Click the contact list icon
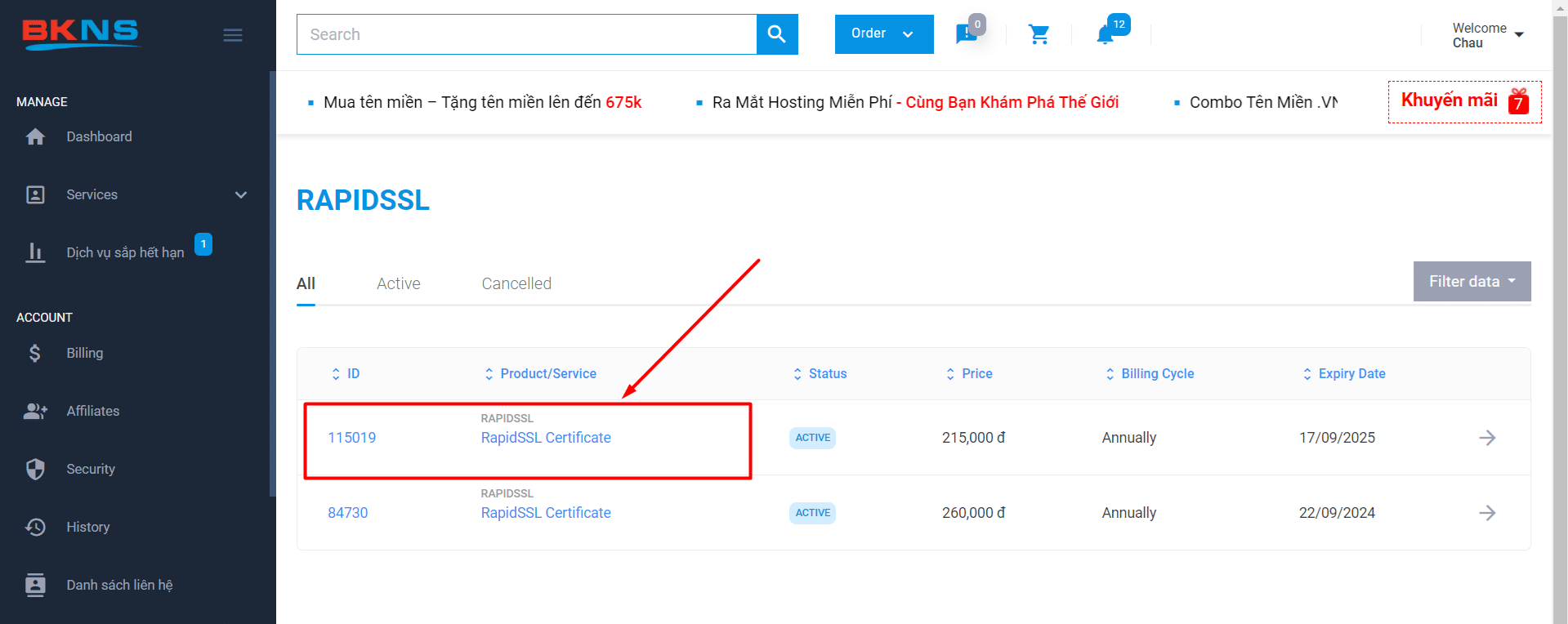This screenshot has width=1568, height=624. (x=35, y=585)
